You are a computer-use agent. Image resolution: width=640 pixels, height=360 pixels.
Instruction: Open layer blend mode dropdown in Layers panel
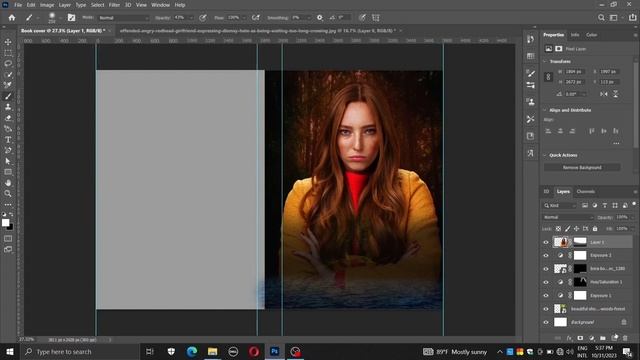(x=567, y=217)
